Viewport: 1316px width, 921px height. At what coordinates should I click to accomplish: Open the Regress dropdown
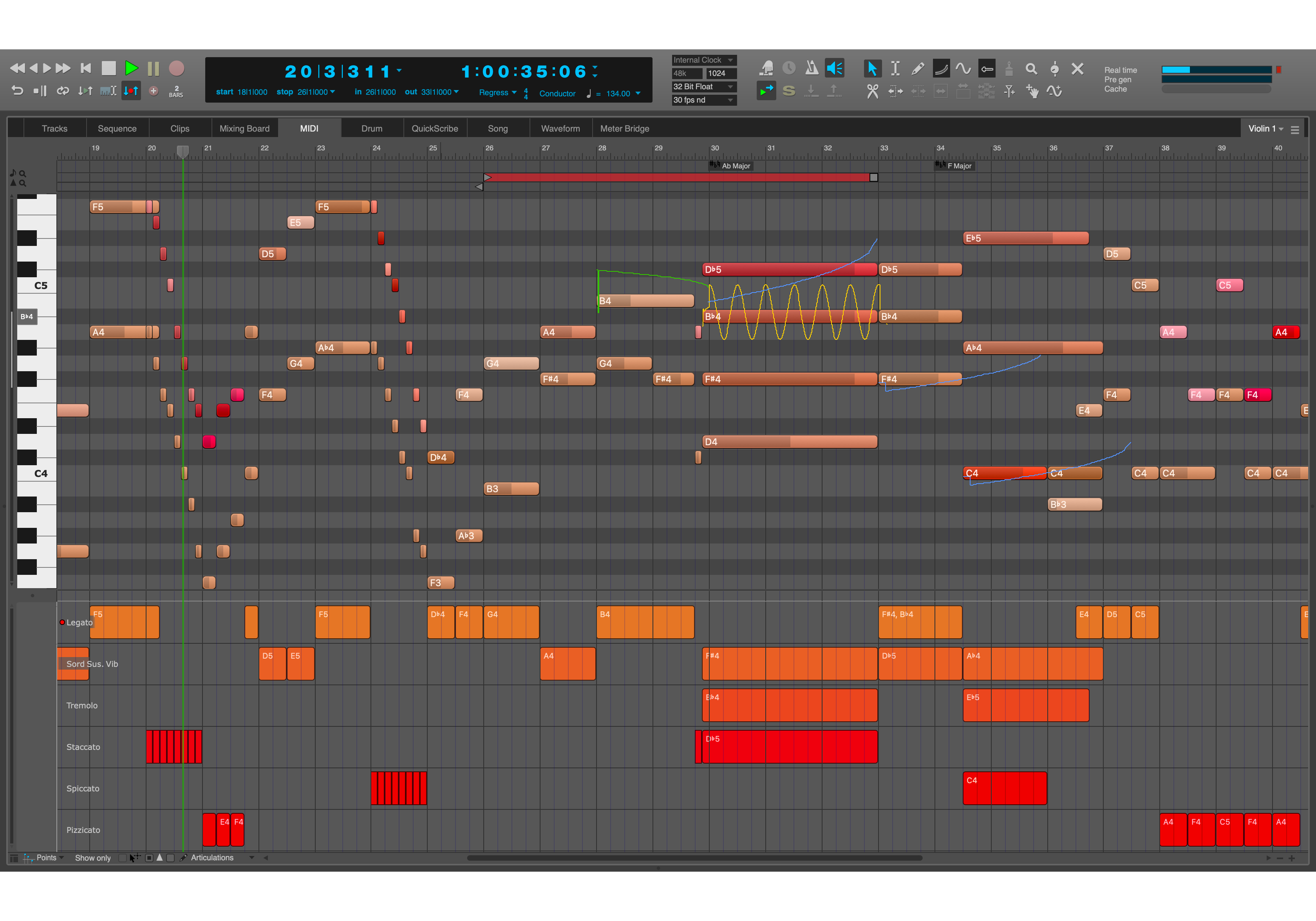click(497, 92)
